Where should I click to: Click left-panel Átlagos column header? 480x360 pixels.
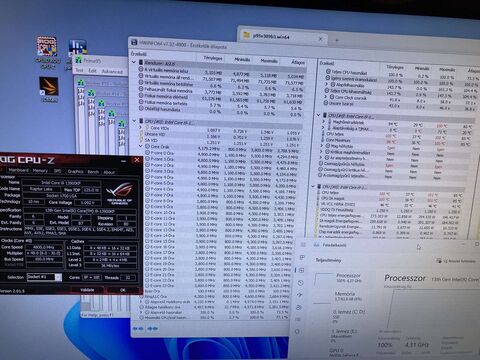tap(298, 62)
